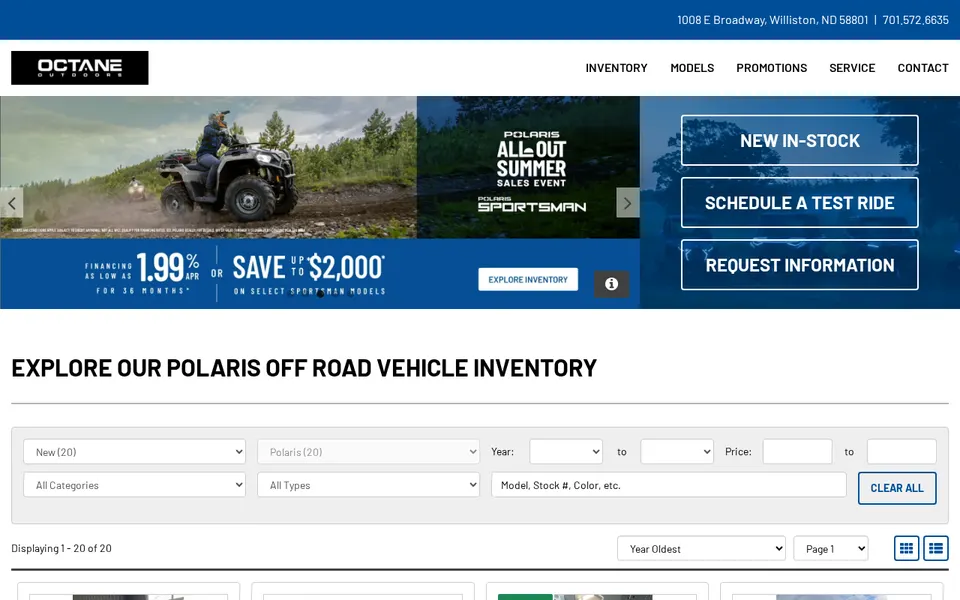Viewport: 960px width, 600px height.
Task: Open the SERVICE menu
Action: coord(852,68)
